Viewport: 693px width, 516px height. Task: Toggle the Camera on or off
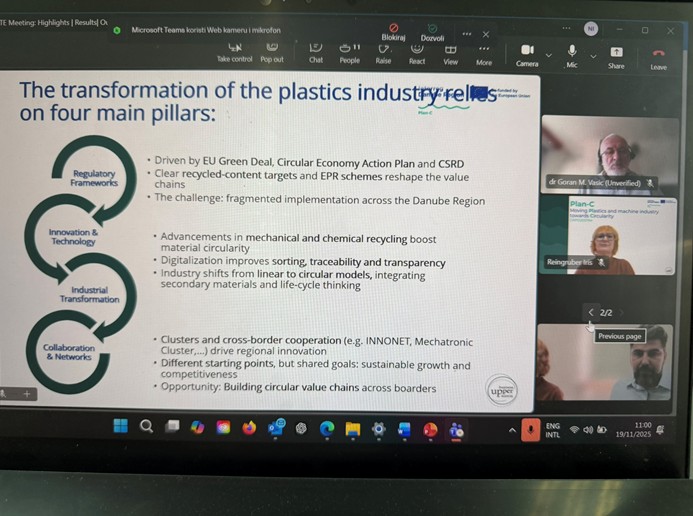[x=527, y=54]
